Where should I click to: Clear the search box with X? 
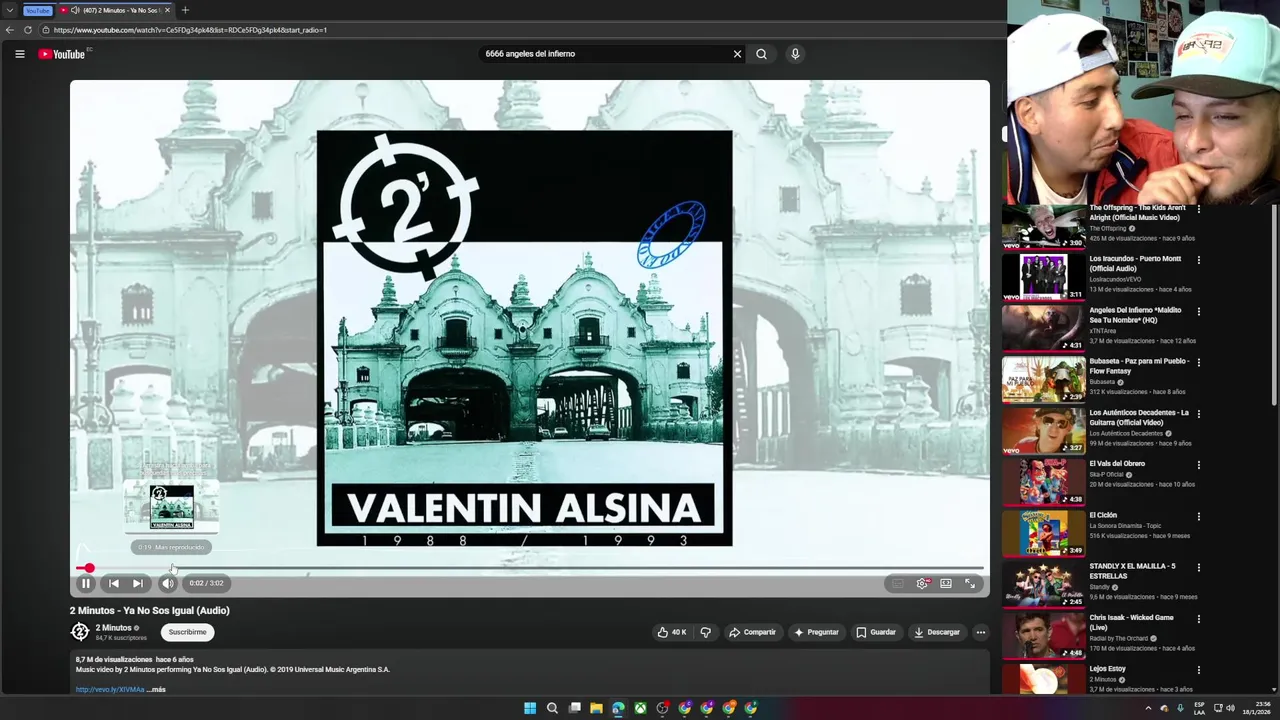(x=737, y=54)
